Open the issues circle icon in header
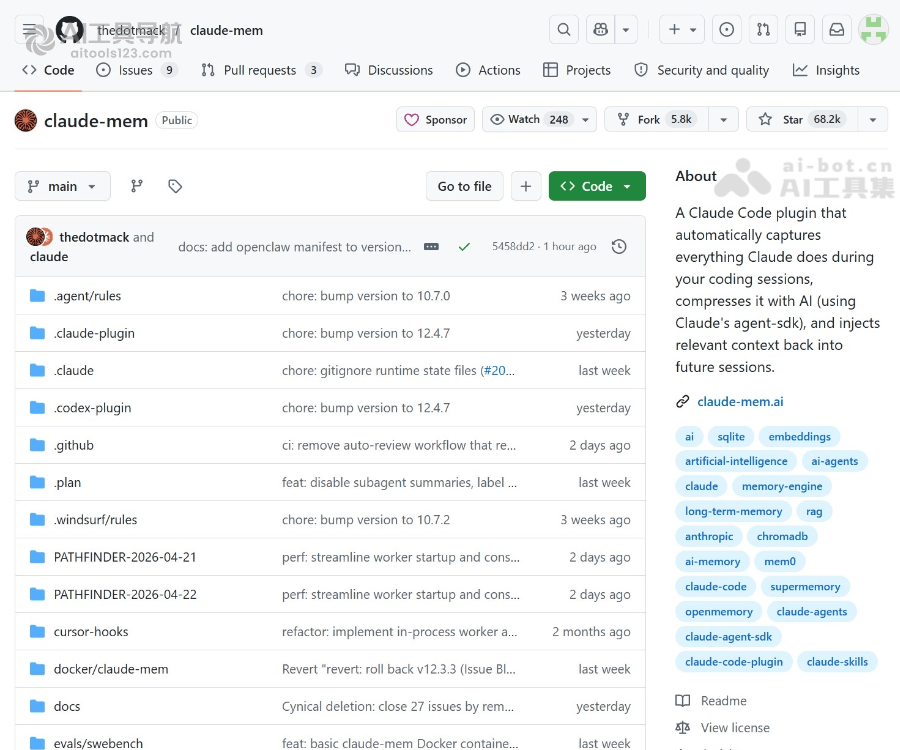Image resolution: width=900 pixels, height=750 pixels. pos(727,29)
